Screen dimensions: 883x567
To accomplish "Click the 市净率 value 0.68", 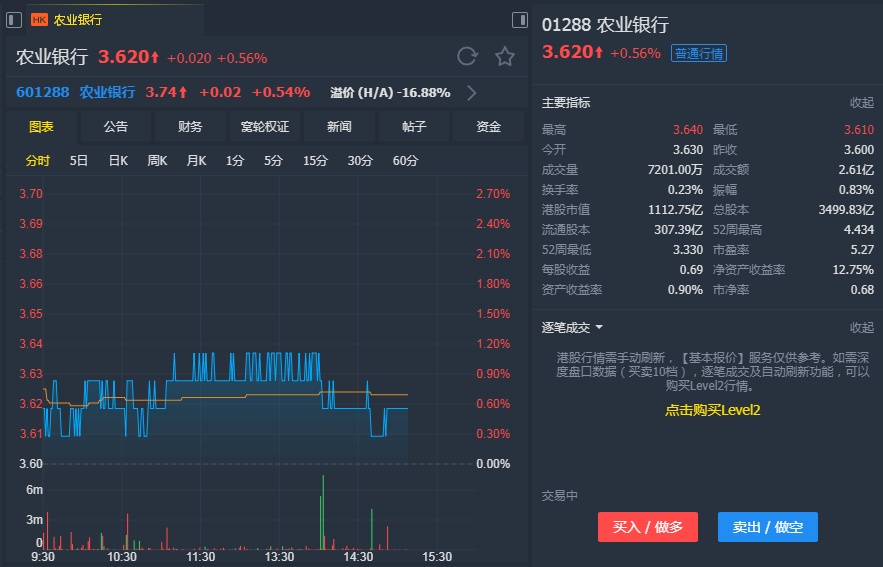I will click(862, 290).
